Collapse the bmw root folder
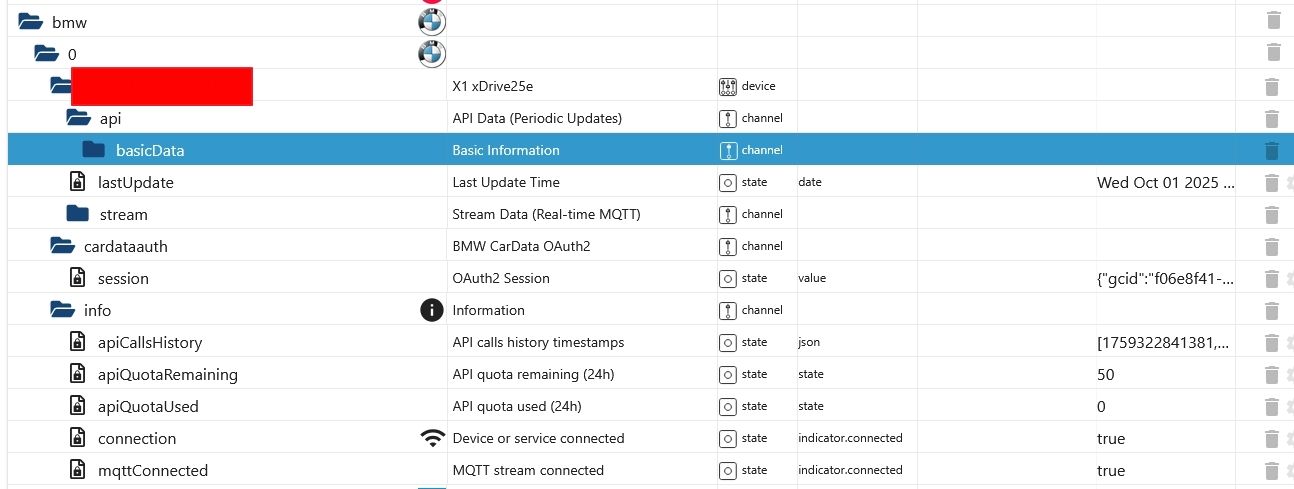 (x=30, y=21)
